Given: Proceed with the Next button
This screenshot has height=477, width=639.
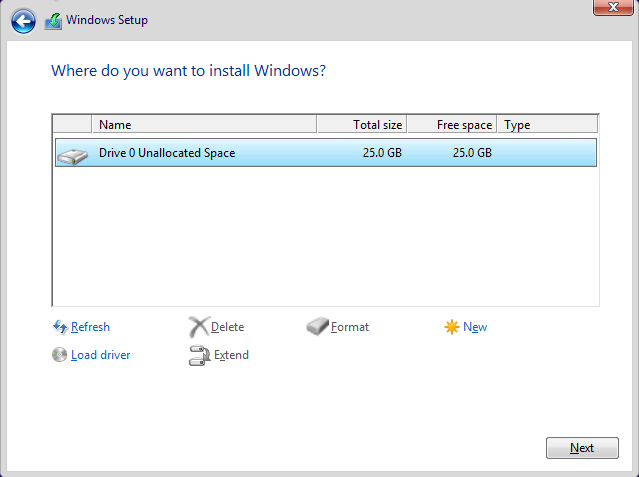Looking at the screenshot, I should point(582,448).
